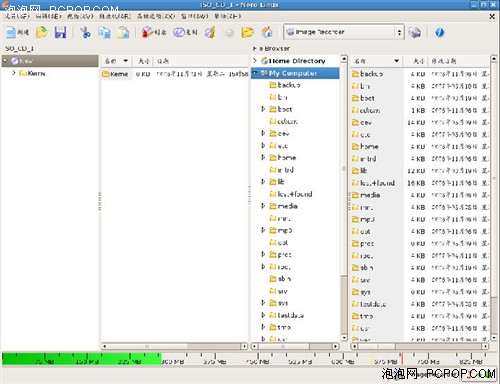Click the Copy documents toolbar icon
Viewport: 500px width, 384px height.
click(x=104, y=32)
